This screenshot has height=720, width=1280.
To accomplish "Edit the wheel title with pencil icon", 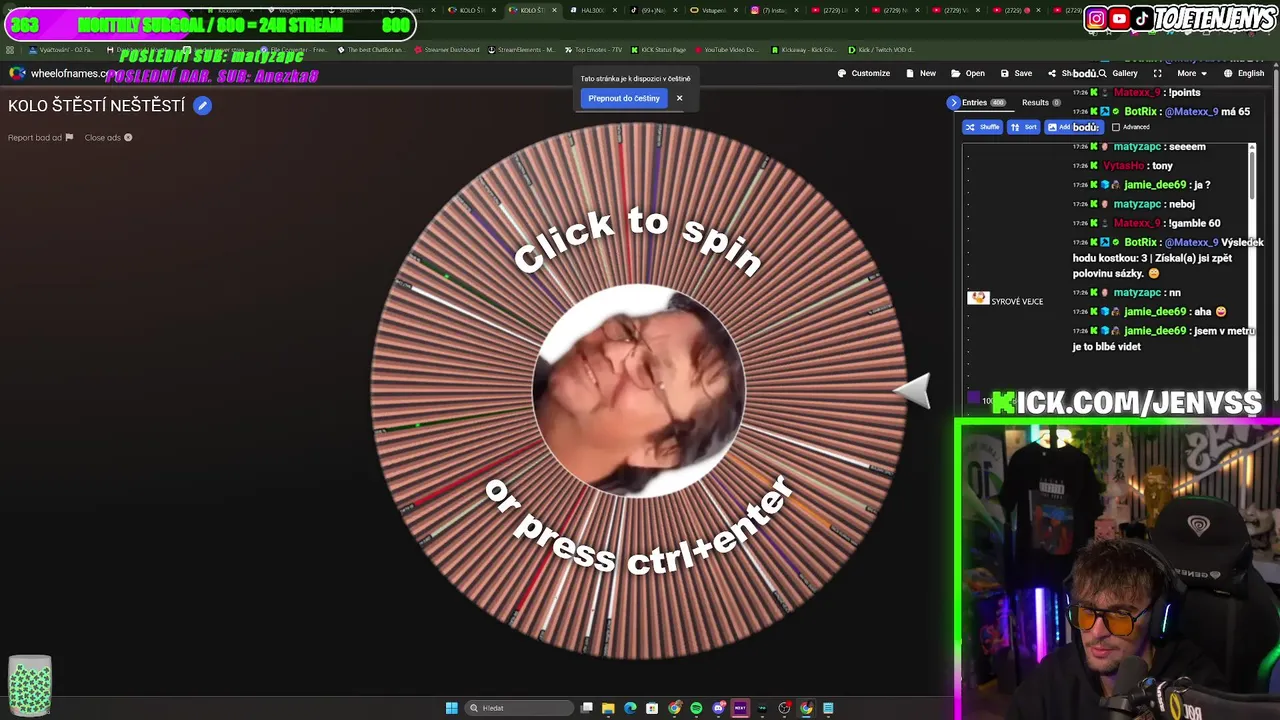I will [x=202, y=105].
